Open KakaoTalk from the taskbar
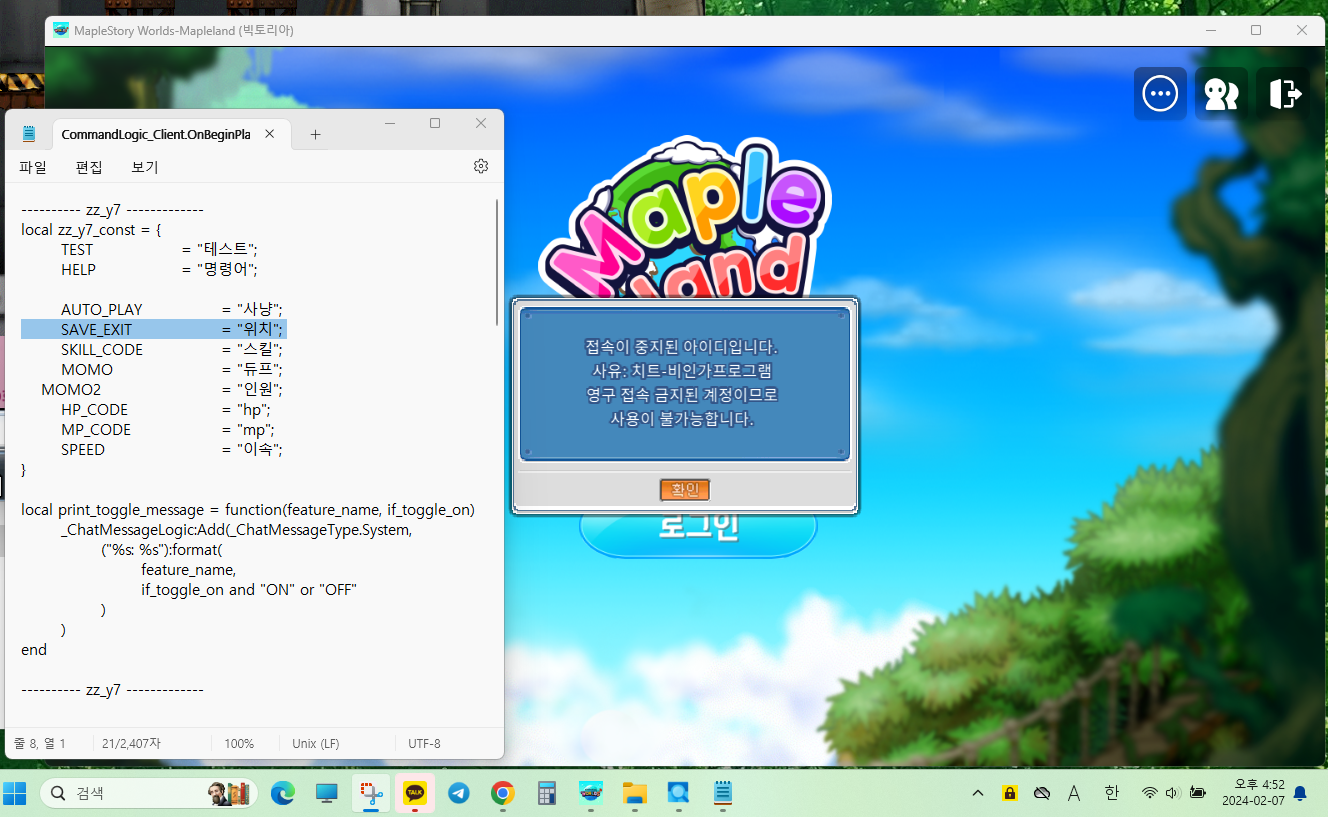1328x817 pixels. (x=415, y=793)
